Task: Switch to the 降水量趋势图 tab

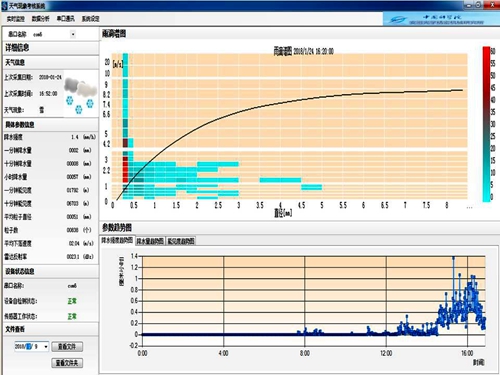Action: [150, 241]
